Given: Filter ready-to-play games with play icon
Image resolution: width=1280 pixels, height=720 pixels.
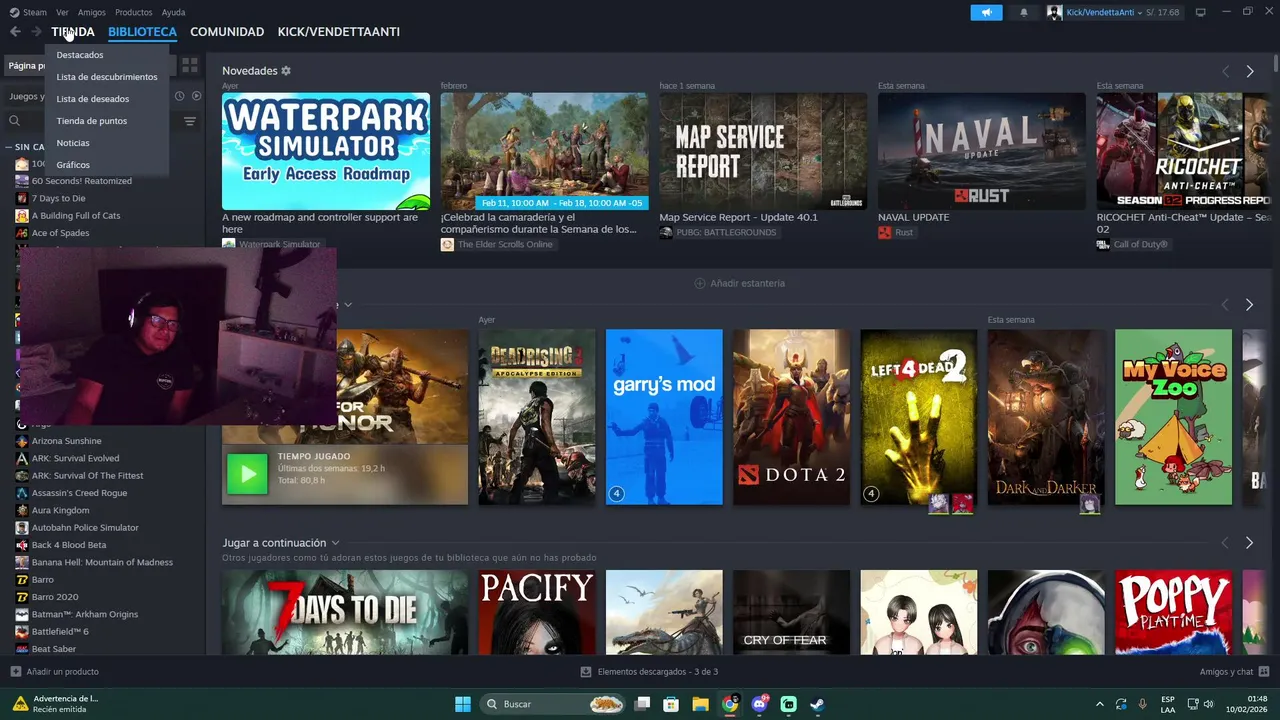Looking at the screenshot, I should pyautogui.click(x=196, y=96).
